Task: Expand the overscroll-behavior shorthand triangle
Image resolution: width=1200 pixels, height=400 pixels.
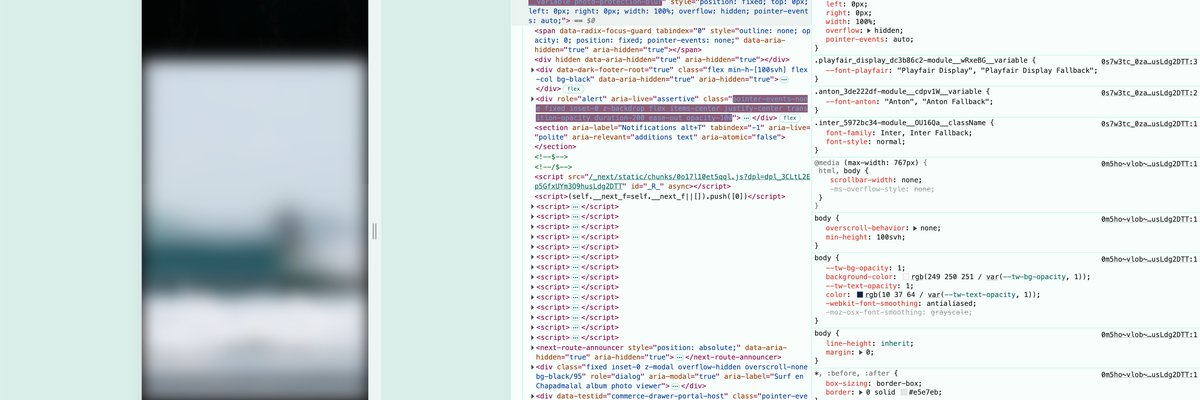Action: [x=916, y=227]
